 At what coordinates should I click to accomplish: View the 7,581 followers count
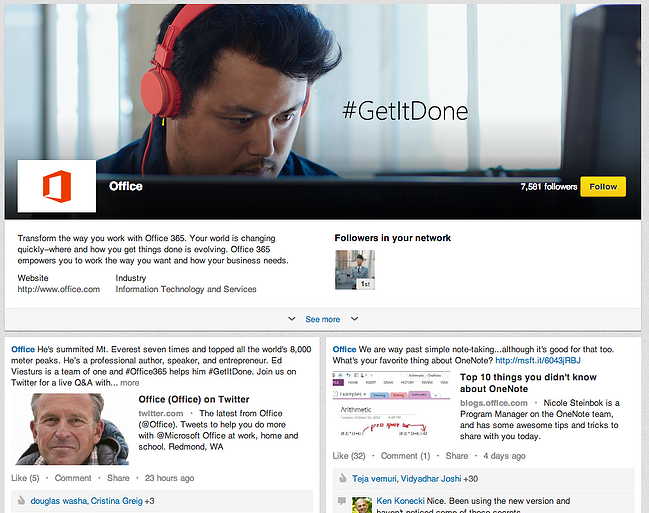tap(550, 187)
